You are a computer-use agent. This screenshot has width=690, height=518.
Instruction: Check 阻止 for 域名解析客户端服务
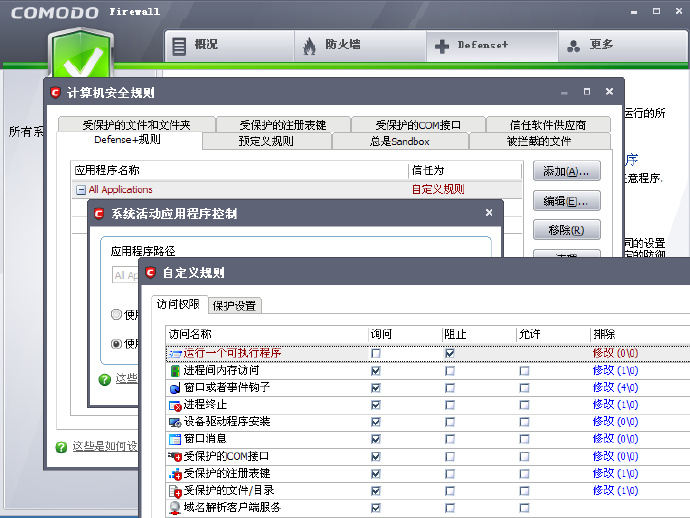click(x=450, y=508)
